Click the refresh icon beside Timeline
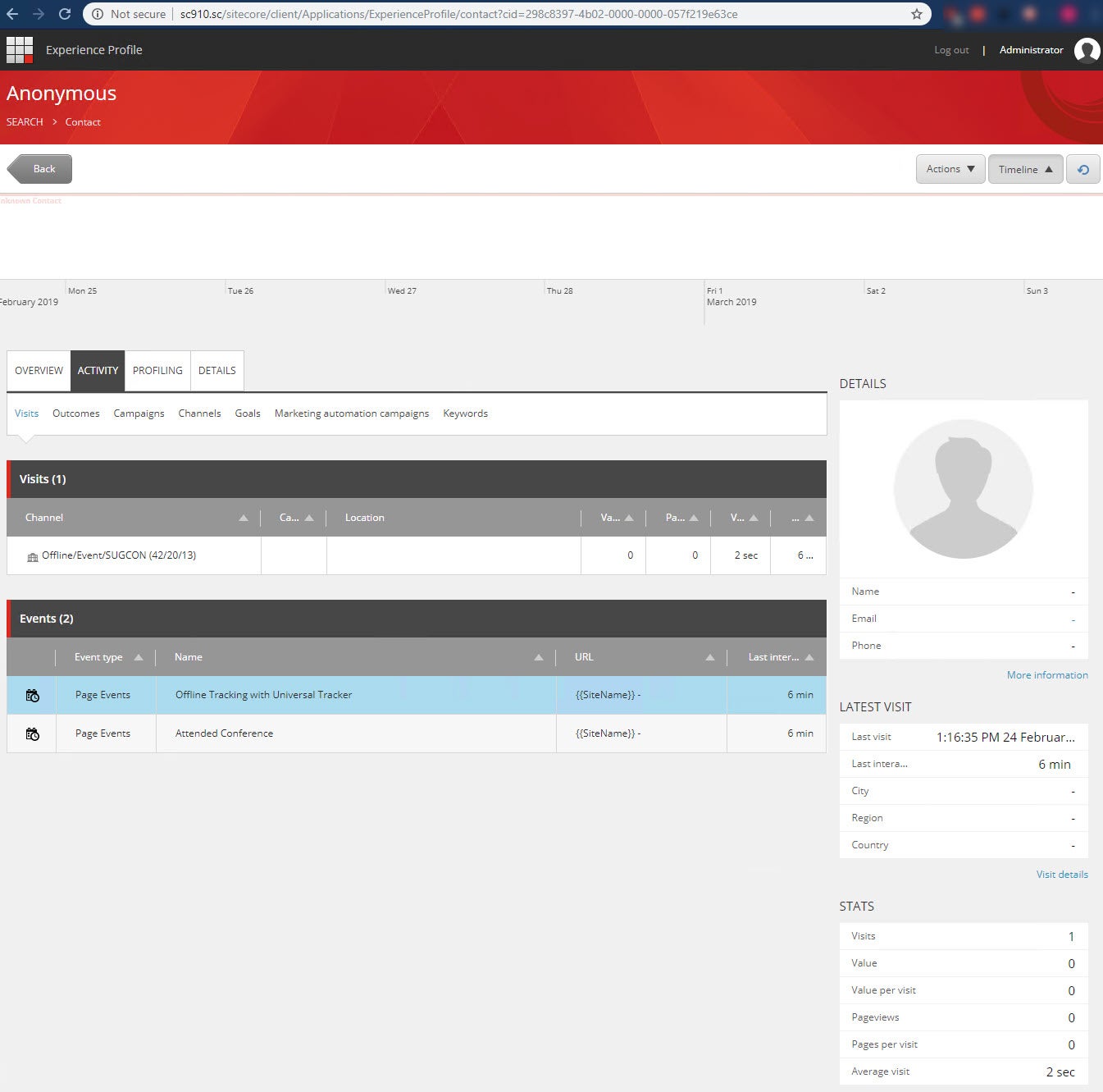Viewport: 1103px width, 1092px height. (x=1083, y=169)
